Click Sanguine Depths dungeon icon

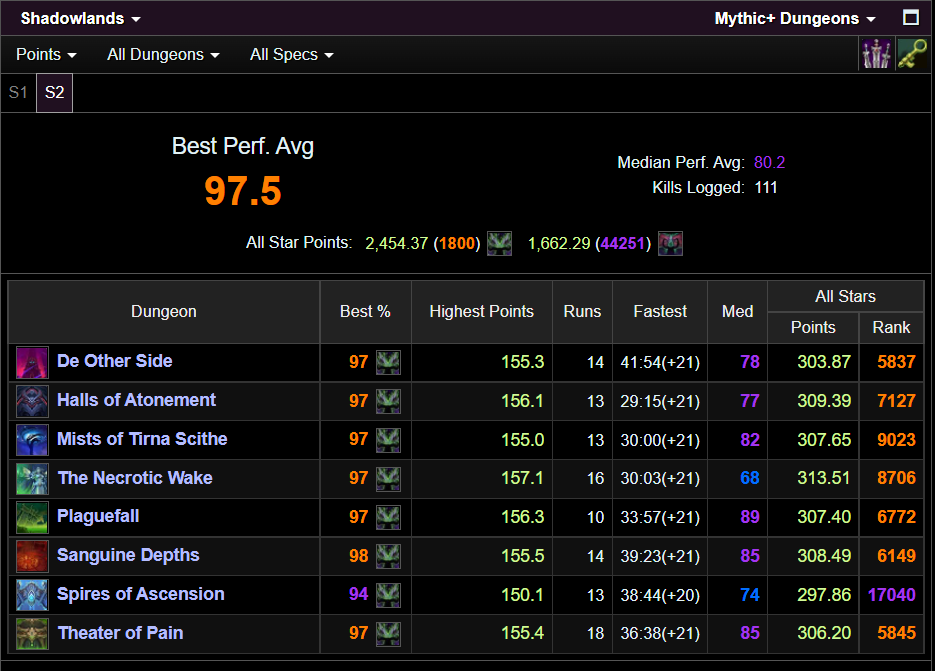pos(32,556)
